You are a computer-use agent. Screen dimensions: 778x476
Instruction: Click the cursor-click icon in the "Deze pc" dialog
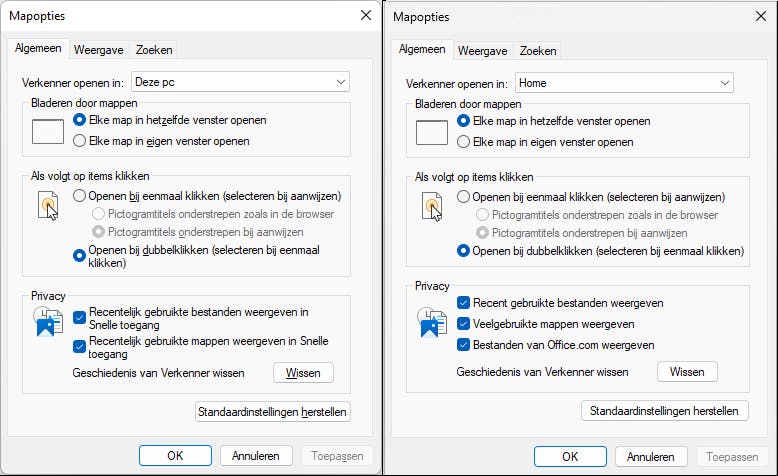pos(48,205)
